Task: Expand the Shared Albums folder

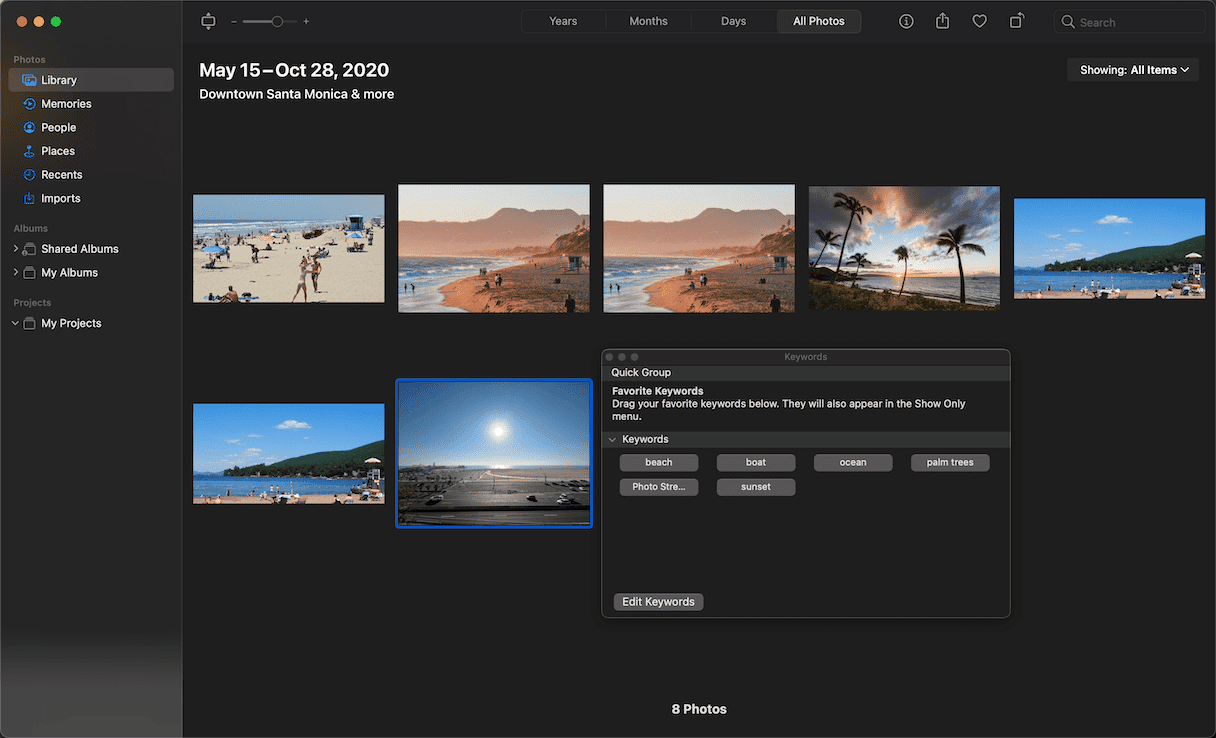Action: [16, 249]
